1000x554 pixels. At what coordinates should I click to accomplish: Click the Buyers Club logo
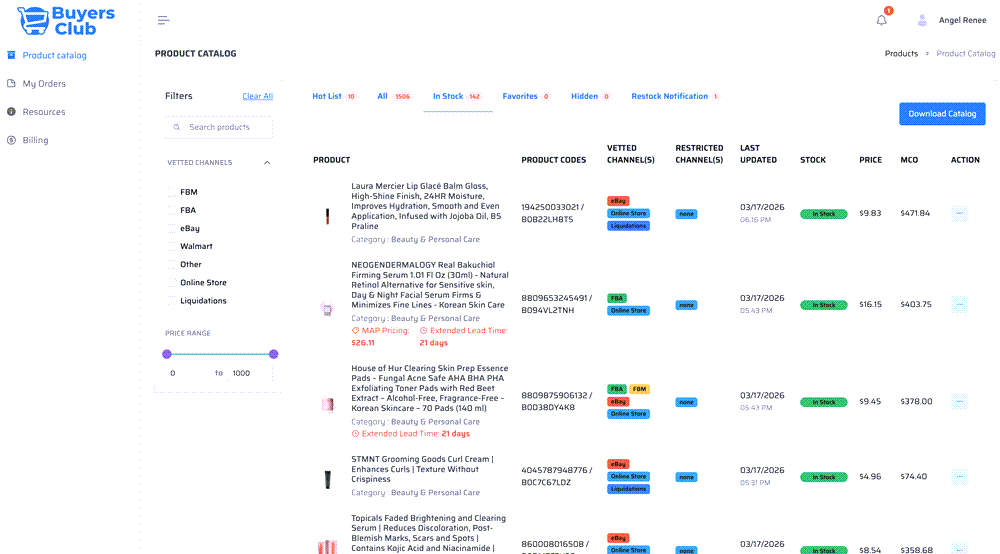click(66, 21)
